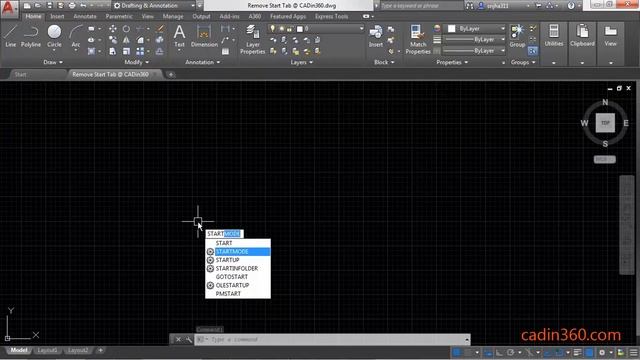The image size is (640, 360).
Task: Click the add layout plus button
Action: click(100, 351)
